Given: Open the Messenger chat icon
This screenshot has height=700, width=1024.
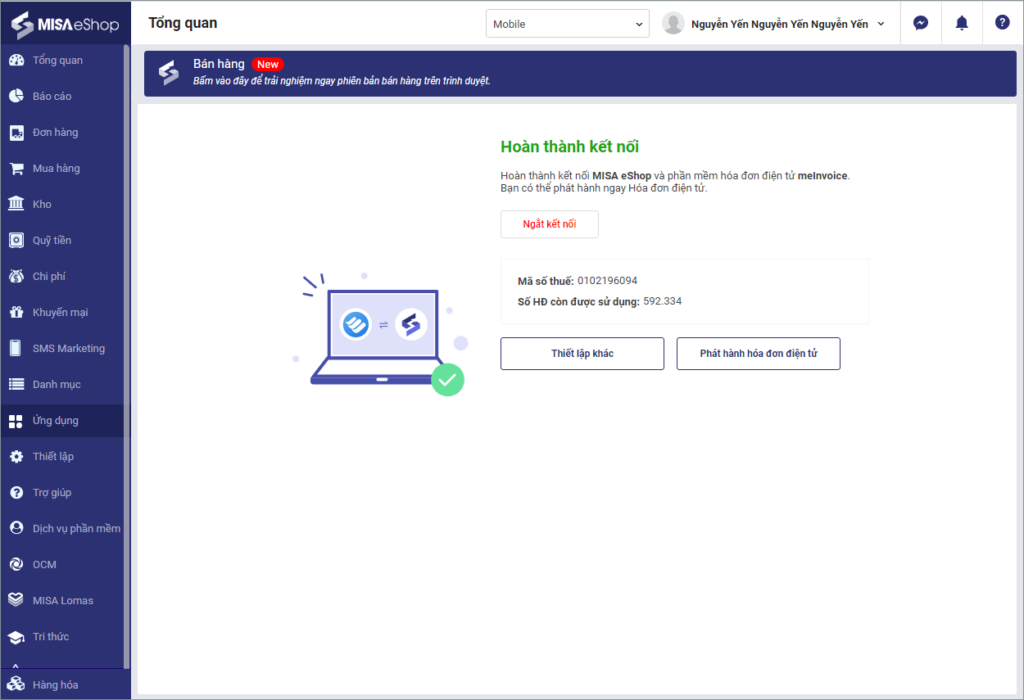Looking at the screenshot, I should click(x=921, y=23).
